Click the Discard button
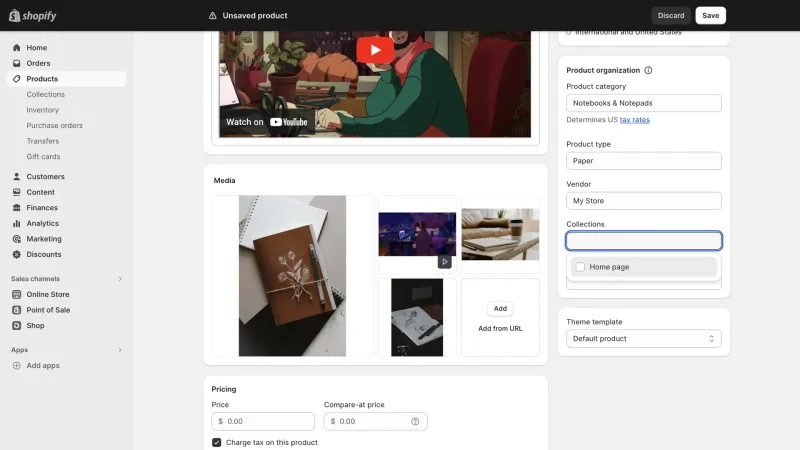Viewport: 800px width, 450px height. [x=670, y=15]
